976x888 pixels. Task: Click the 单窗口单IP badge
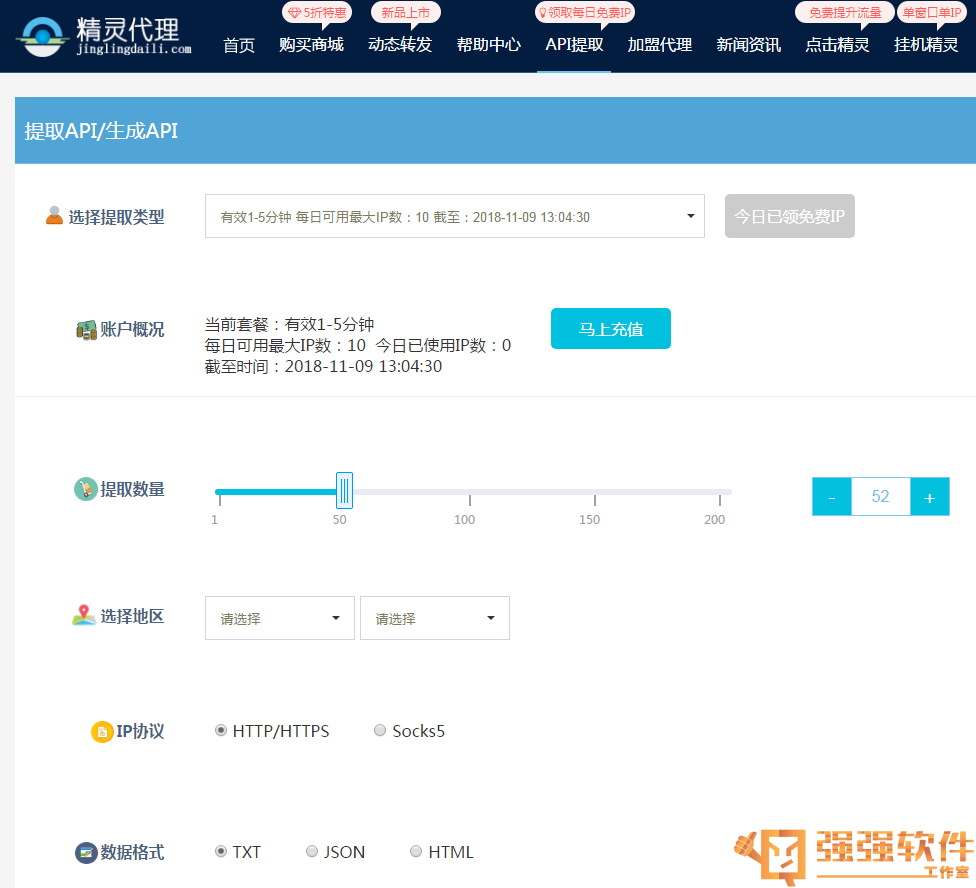click(931, 12)
